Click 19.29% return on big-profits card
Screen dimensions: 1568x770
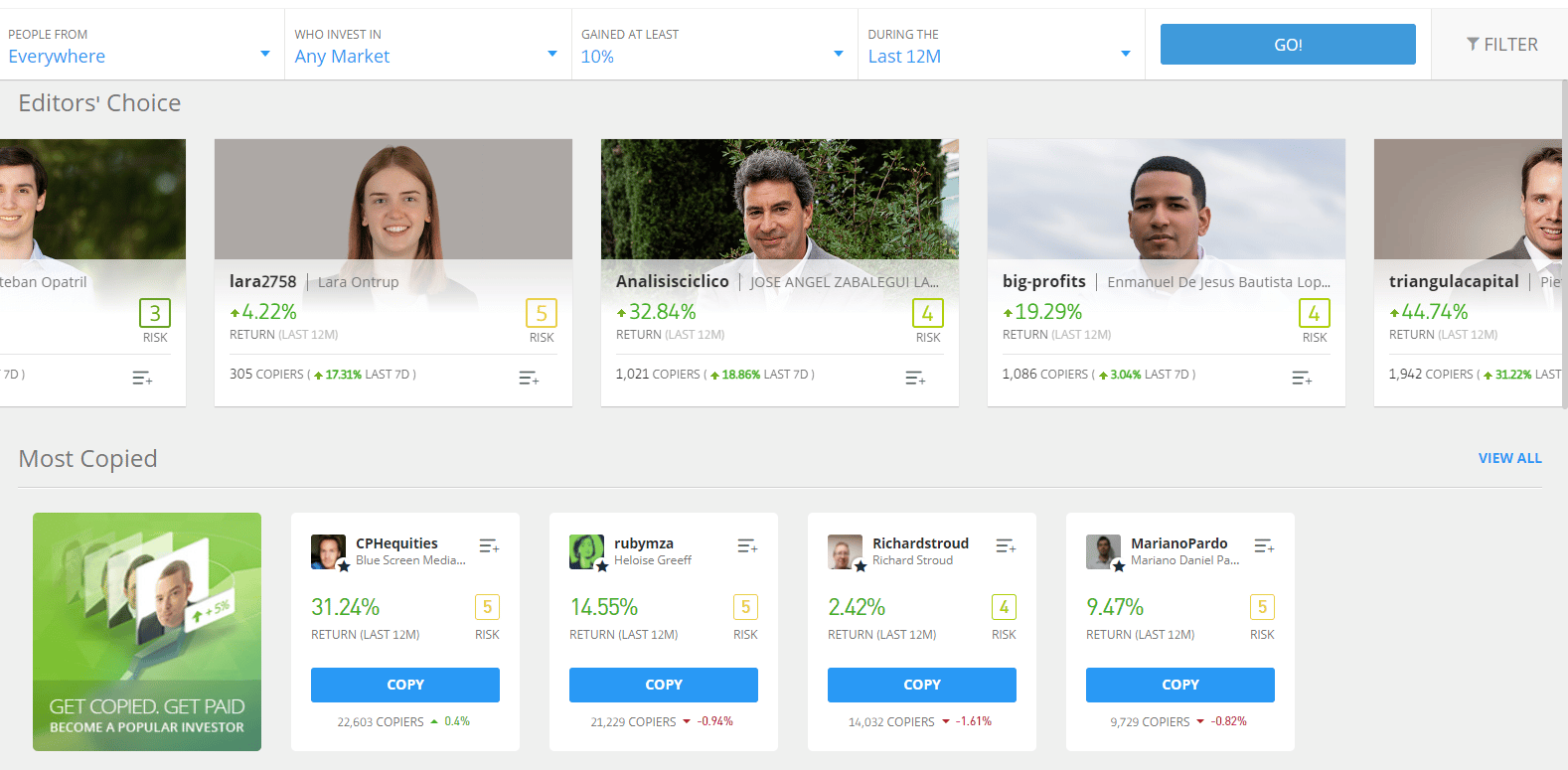point(1042,312)
